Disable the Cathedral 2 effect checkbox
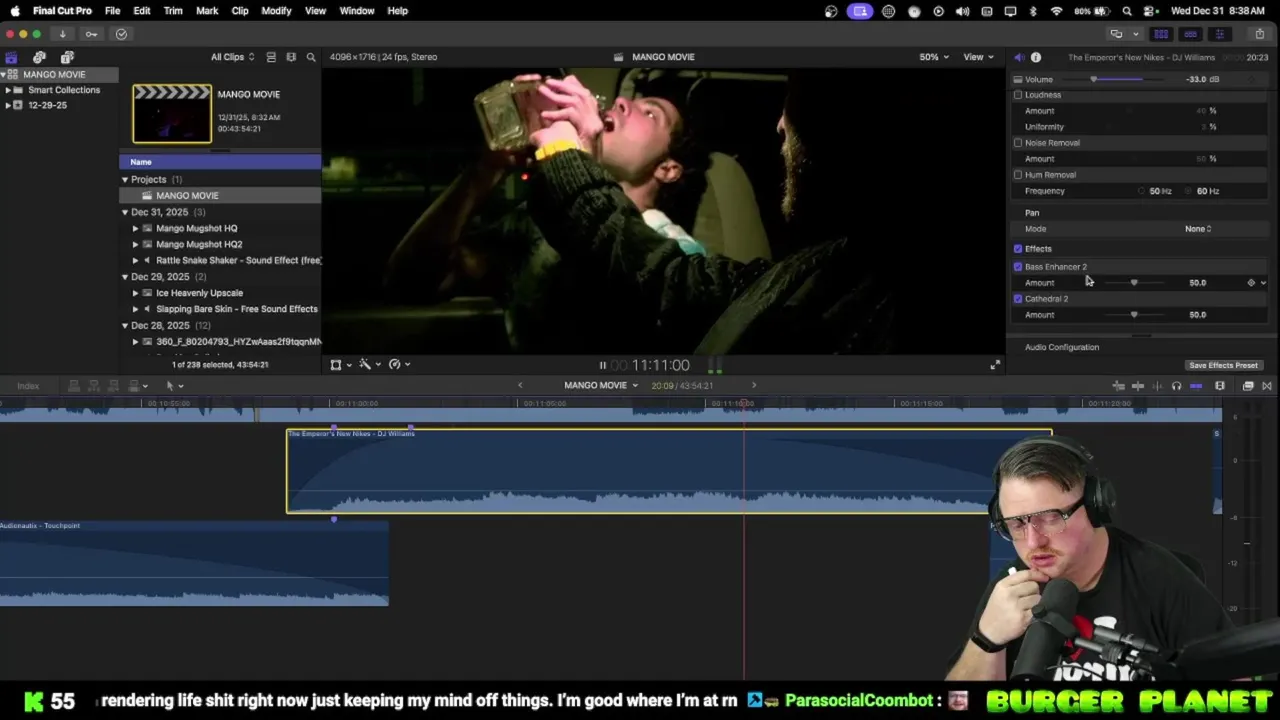The width and height of the screenshot is (1280, 720). click(x=1018, y=299)
